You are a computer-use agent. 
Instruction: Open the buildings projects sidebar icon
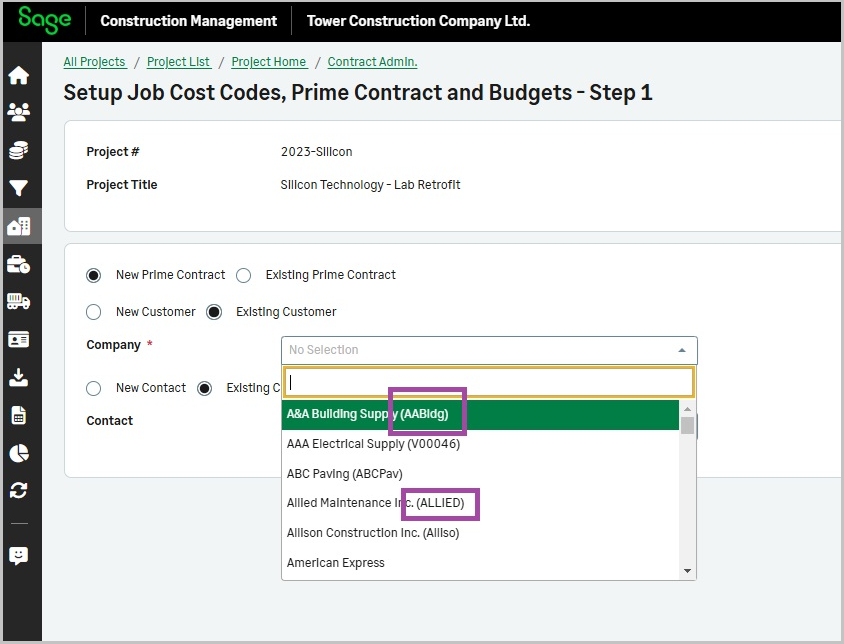(19, 226)
